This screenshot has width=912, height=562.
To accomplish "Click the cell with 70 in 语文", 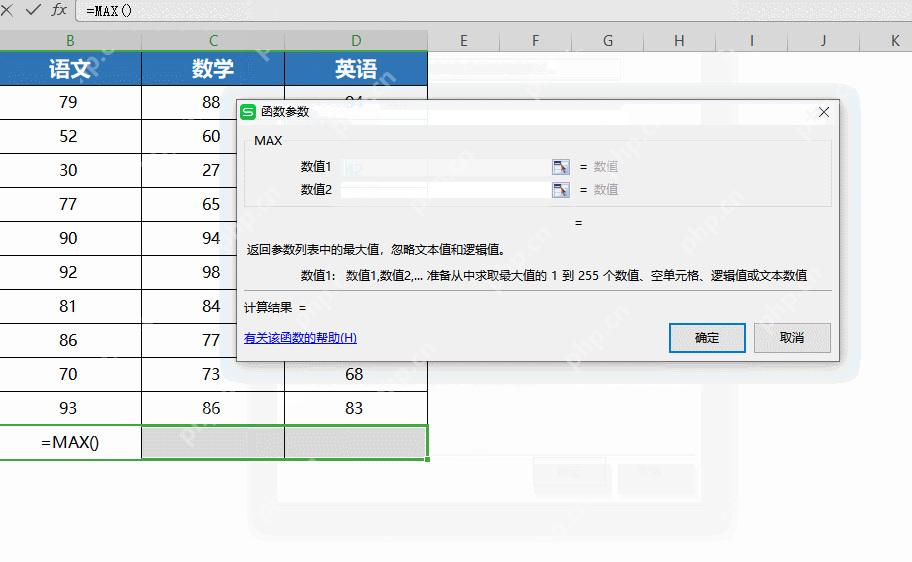I will (70, 375).
